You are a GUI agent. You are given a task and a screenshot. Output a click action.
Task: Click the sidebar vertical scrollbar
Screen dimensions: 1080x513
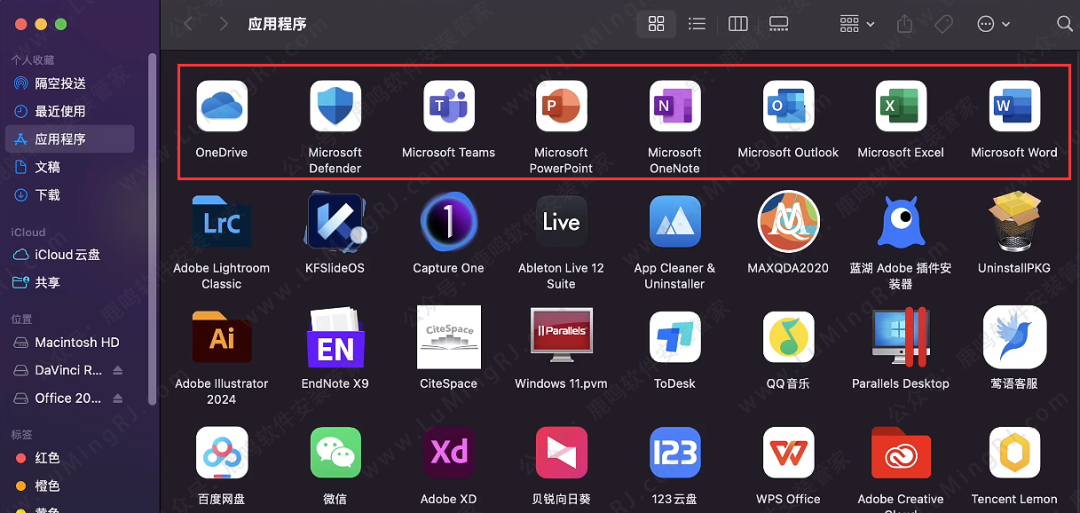point(152,229)
